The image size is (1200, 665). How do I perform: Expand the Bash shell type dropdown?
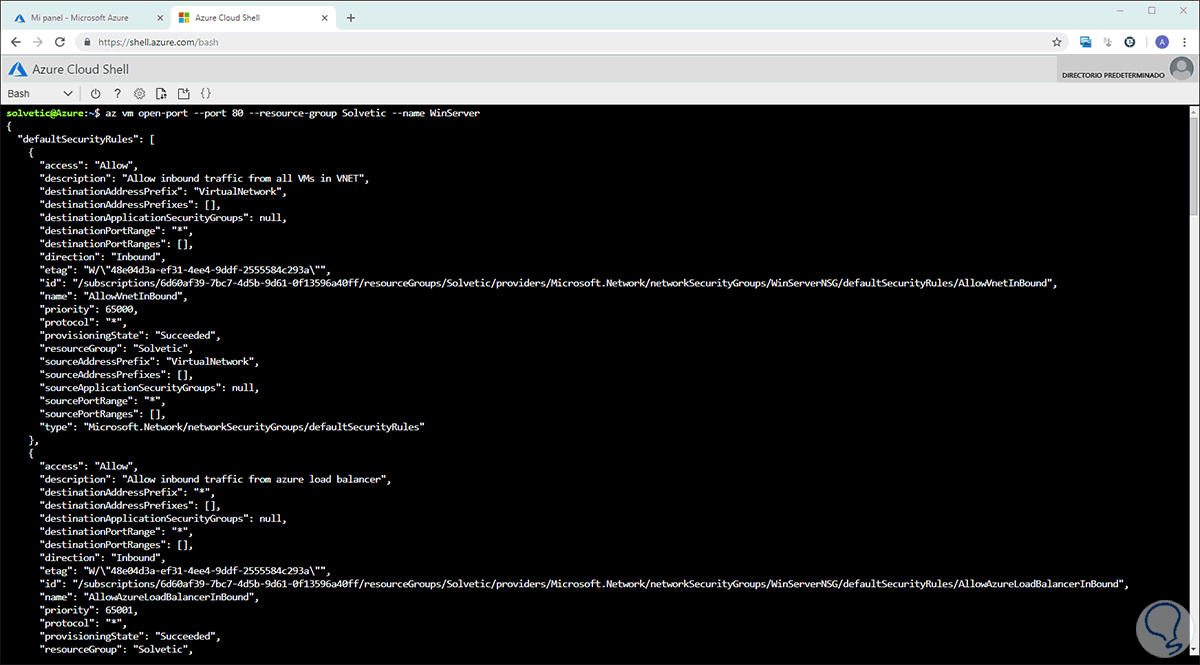(40, 93)
